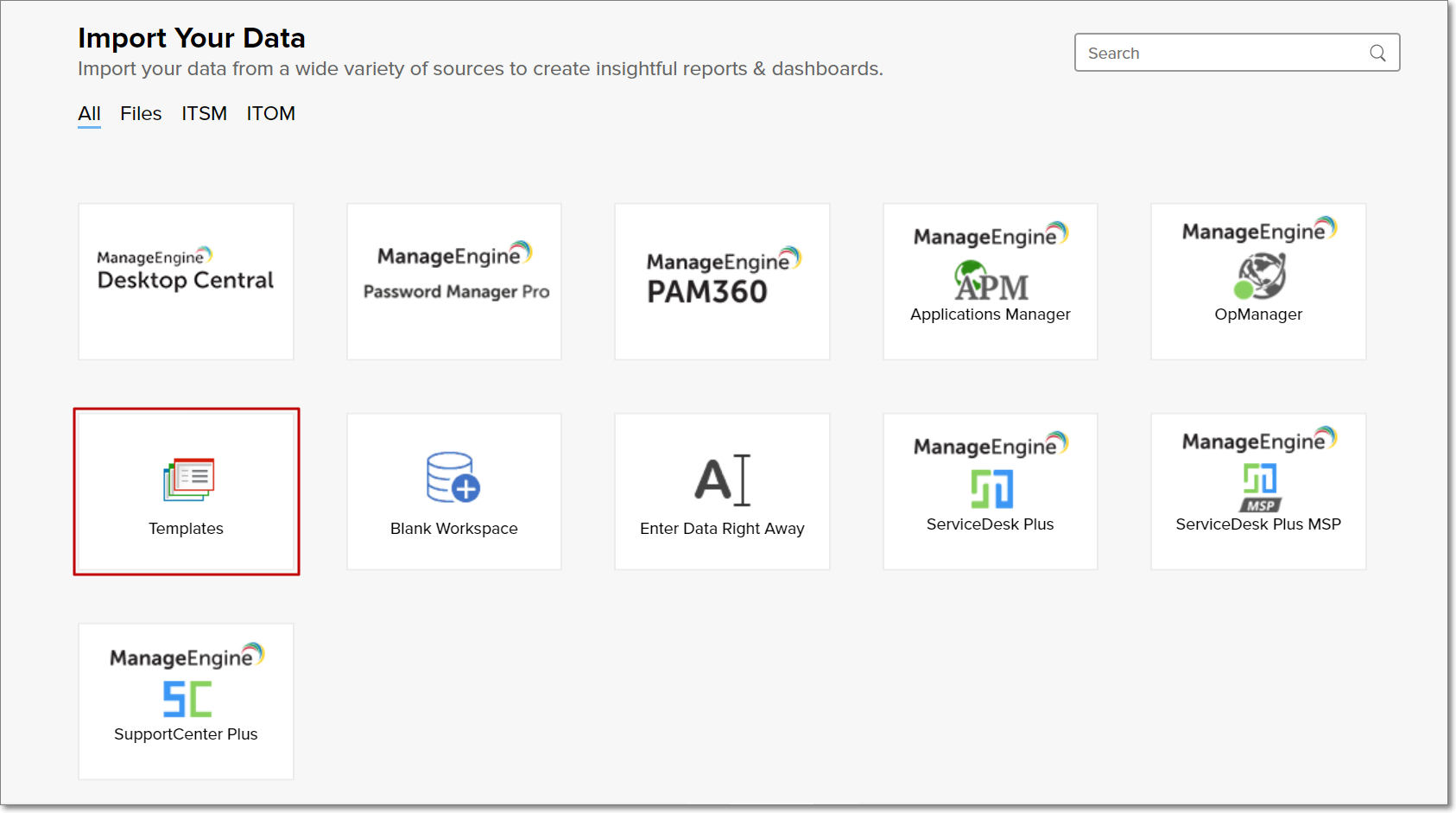Click the search magnifier icon
The height and width of the screenshot is (813, 1456).
click(x=1377, y=54)
